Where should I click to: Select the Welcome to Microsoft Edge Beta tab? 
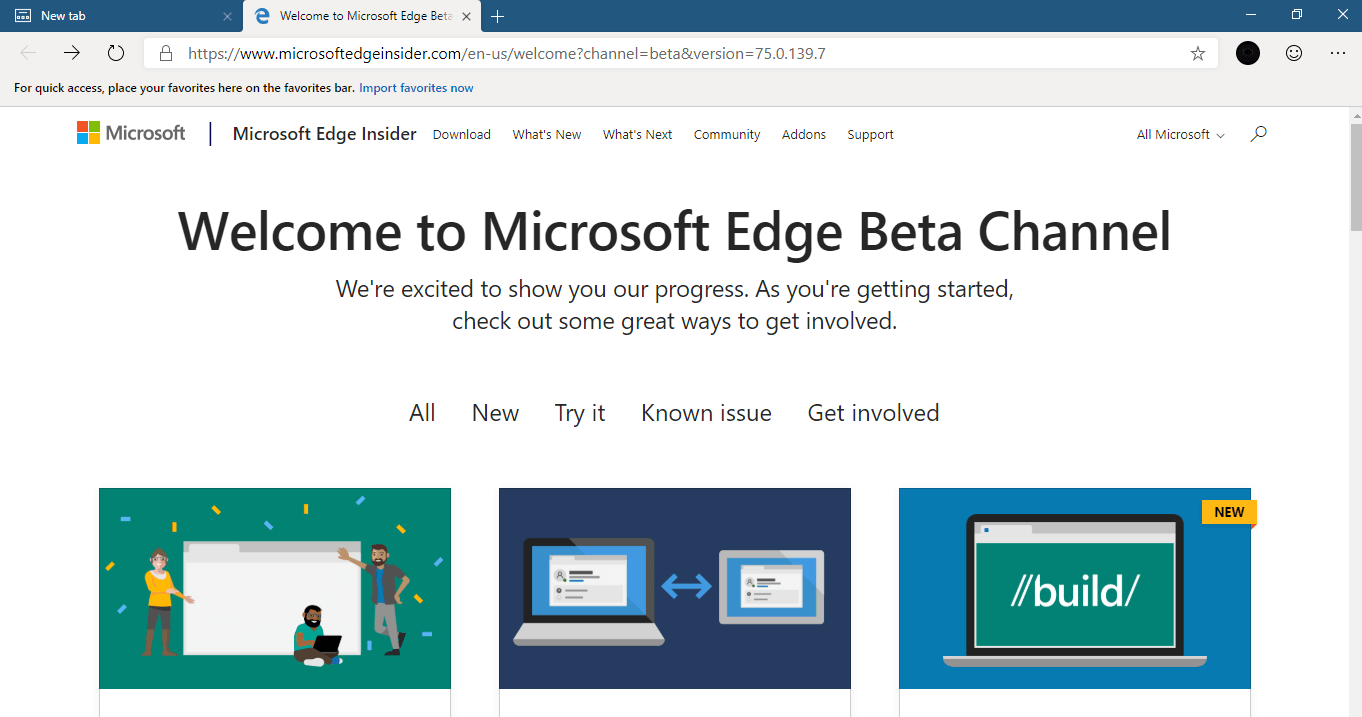pyautogui.click(x=362, y=16)
